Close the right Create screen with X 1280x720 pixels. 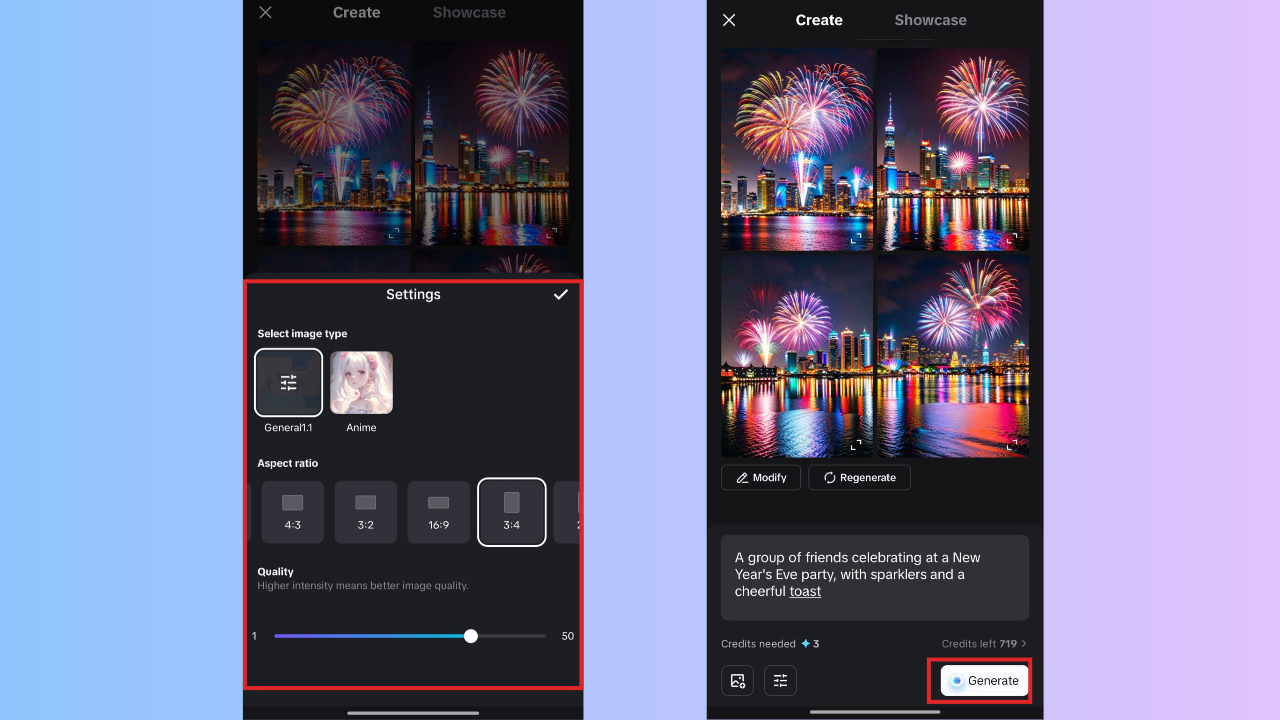click(x=729, y=20)
